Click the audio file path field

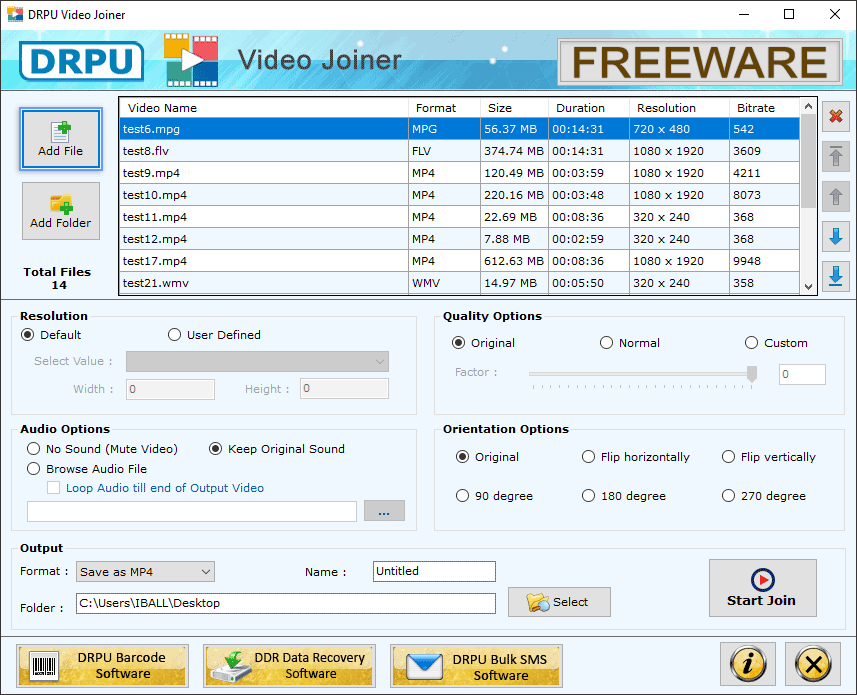pos(192,511)
